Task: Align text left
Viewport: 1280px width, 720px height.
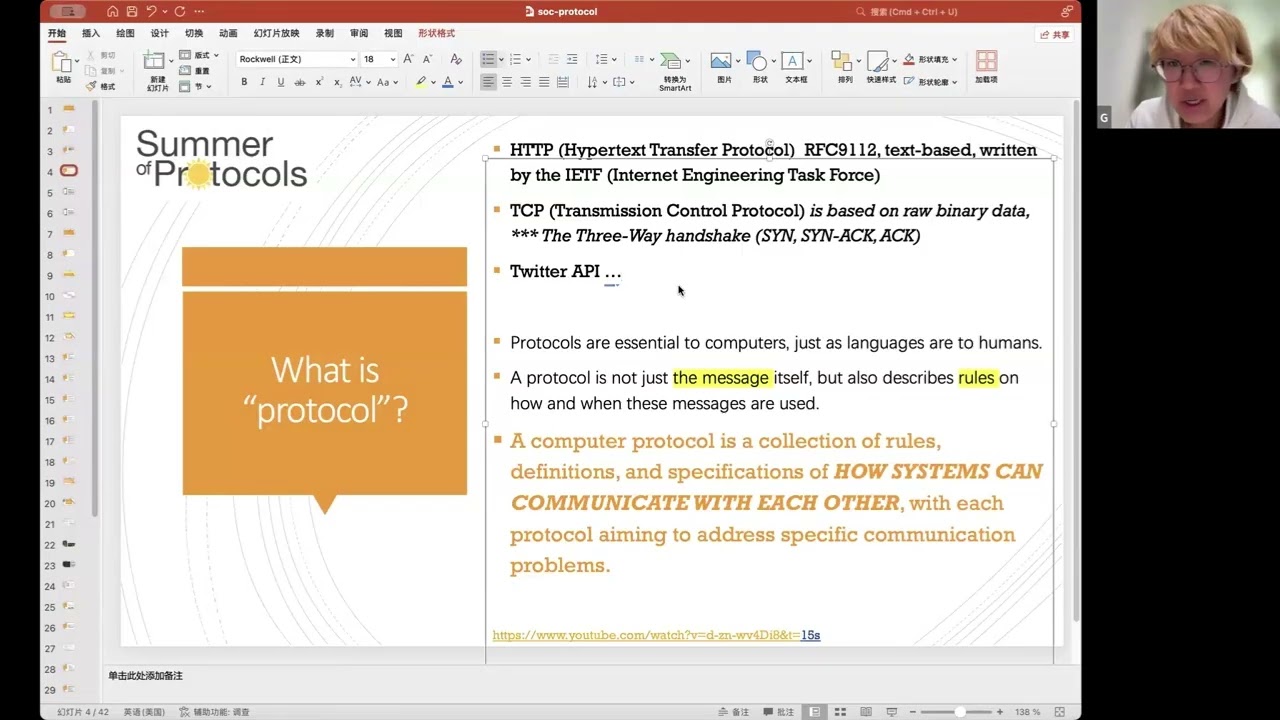Action: pos(488,82)
